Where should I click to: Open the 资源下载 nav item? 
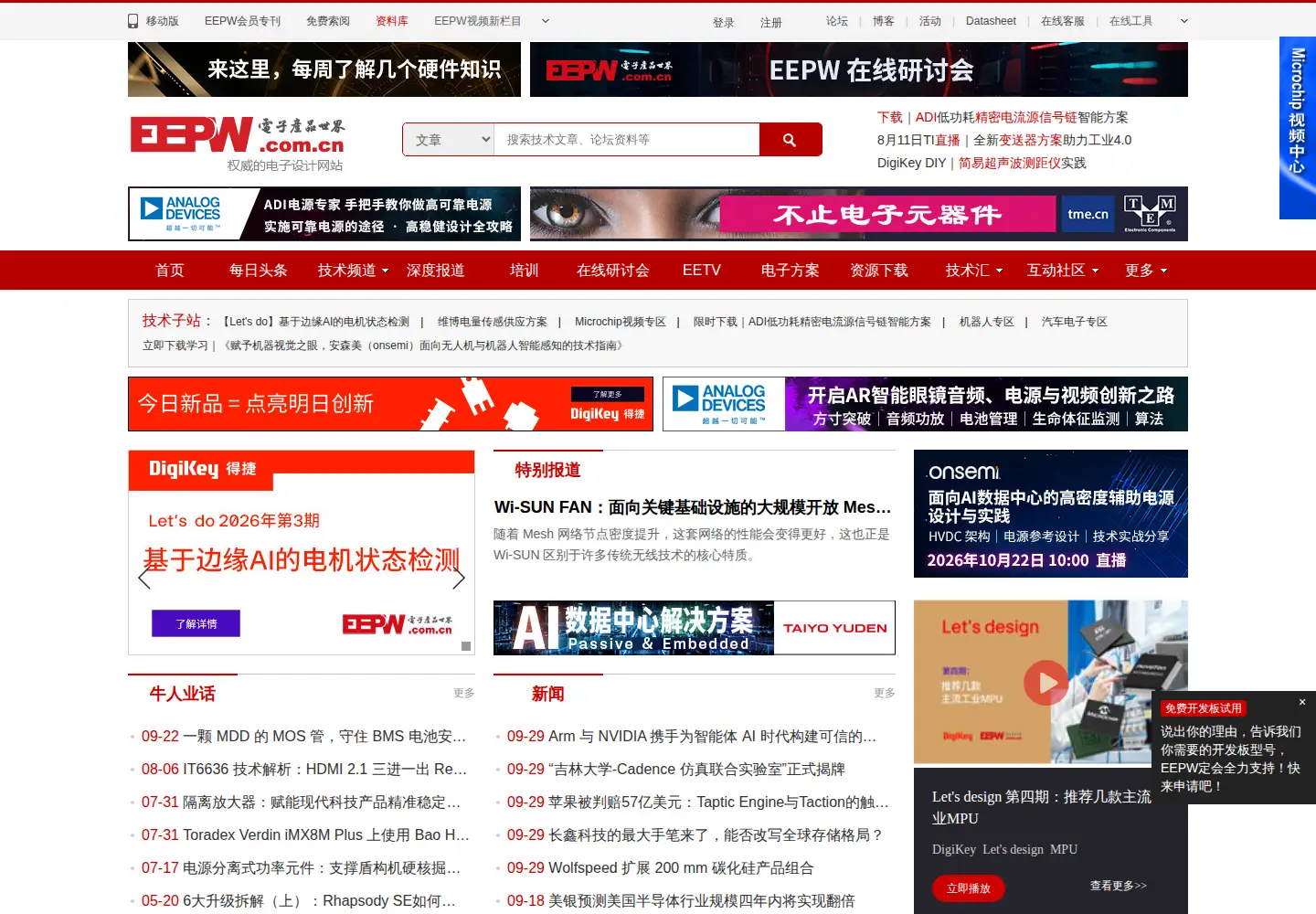[x=879, y=271]
